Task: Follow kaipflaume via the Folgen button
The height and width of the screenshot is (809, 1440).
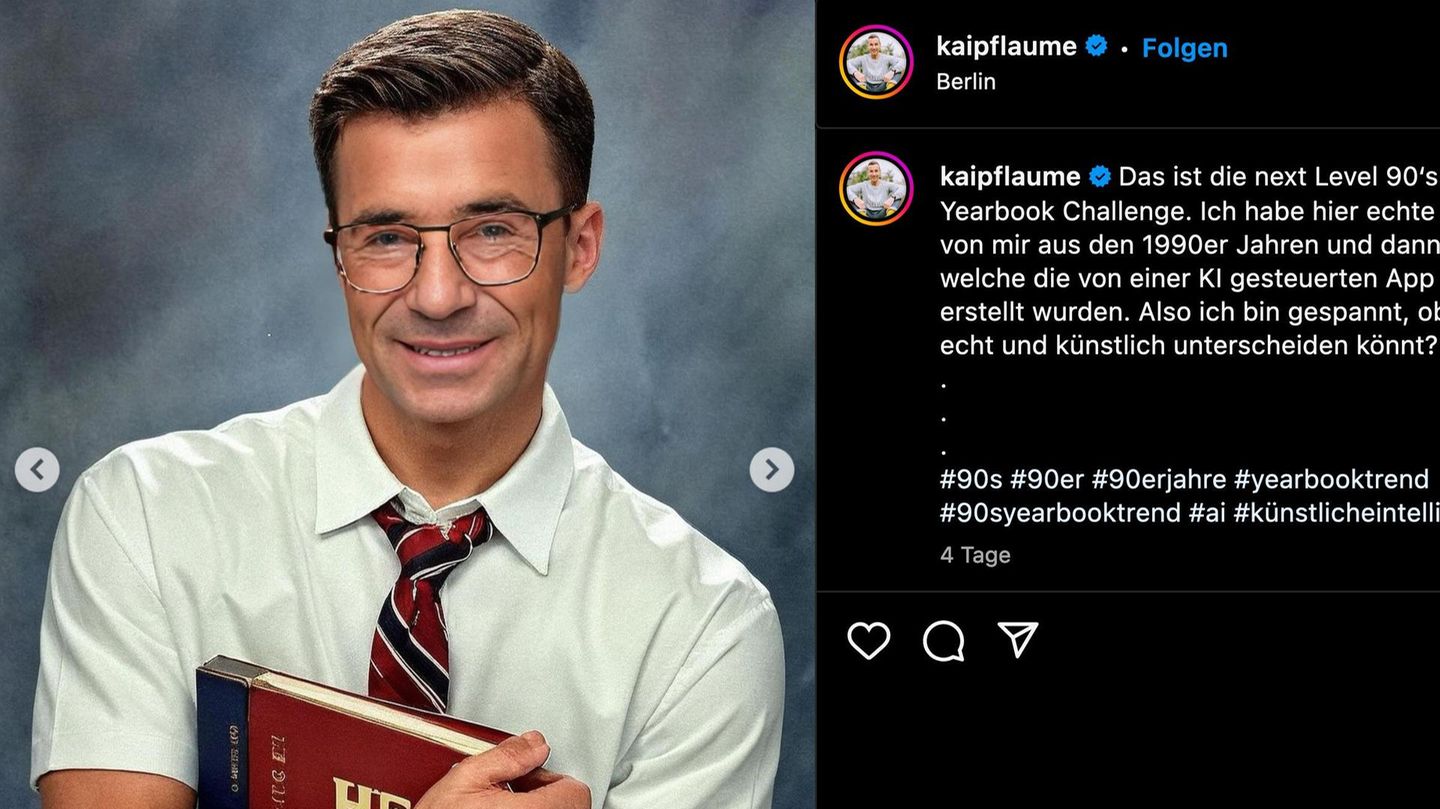Action: pos(1184,47)
